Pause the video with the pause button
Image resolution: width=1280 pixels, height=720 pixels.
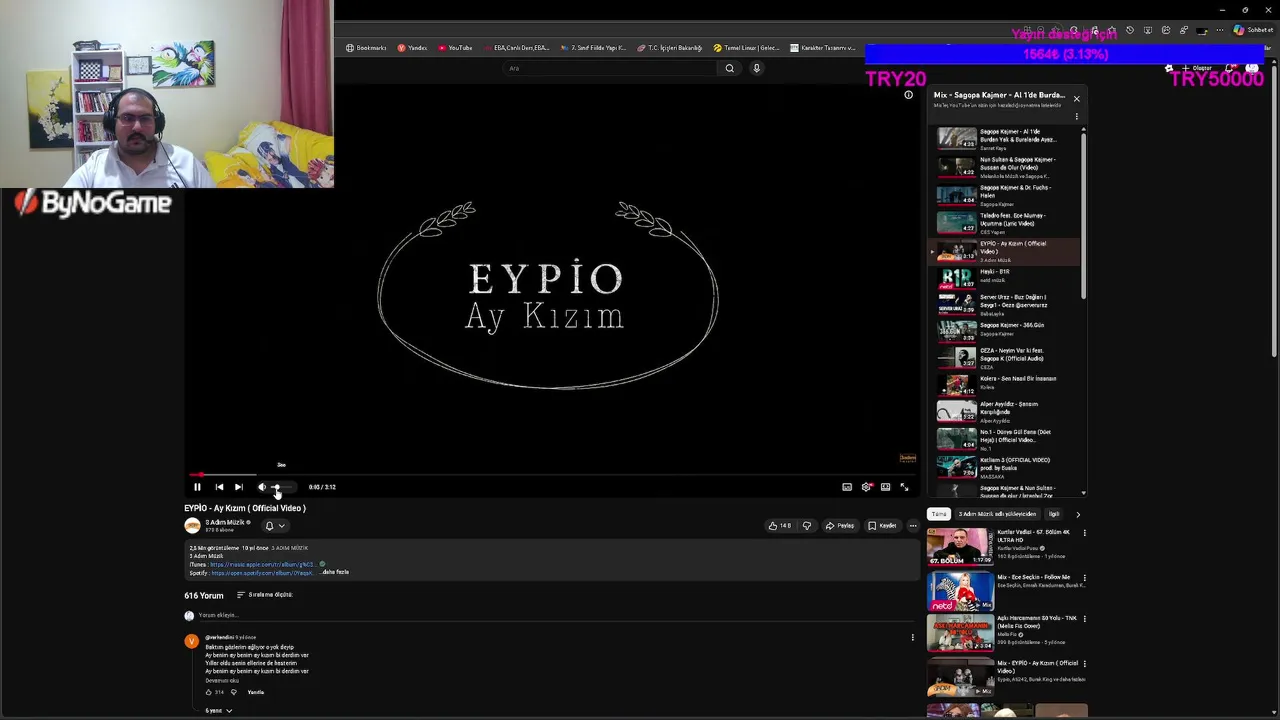tap(197, 487)
